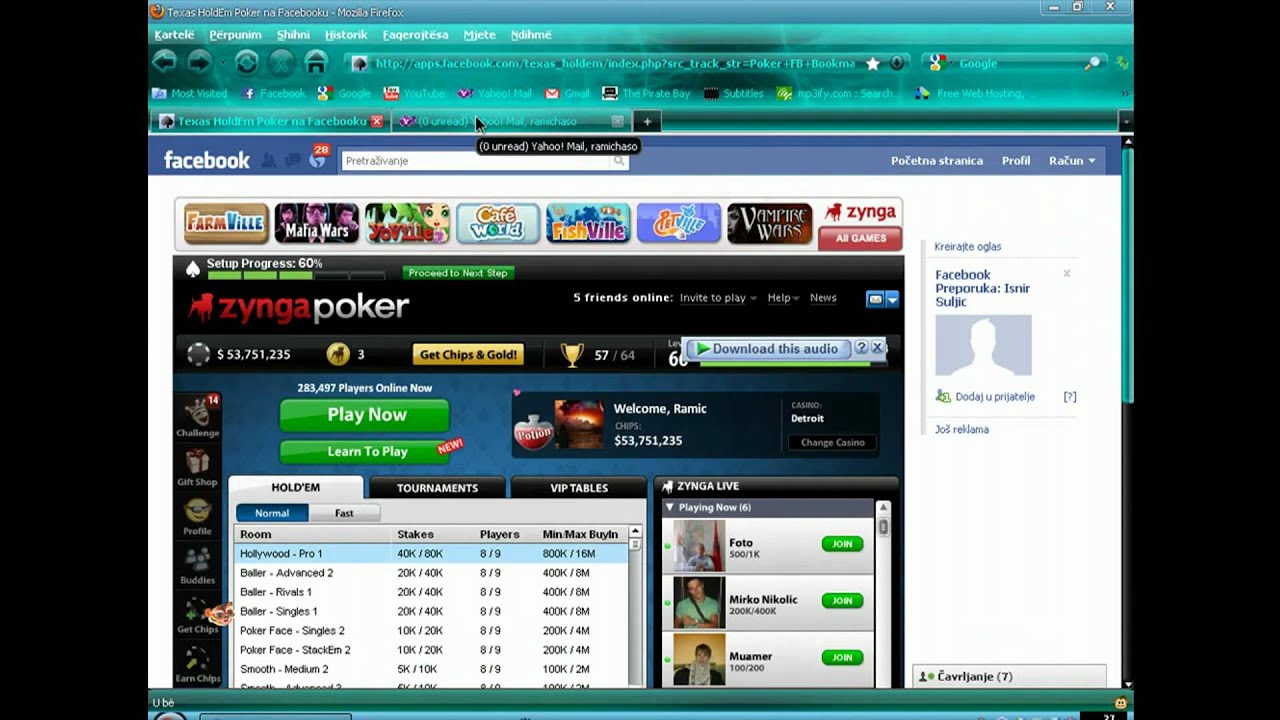Click the Change Casino button

(x=832, y=442)
